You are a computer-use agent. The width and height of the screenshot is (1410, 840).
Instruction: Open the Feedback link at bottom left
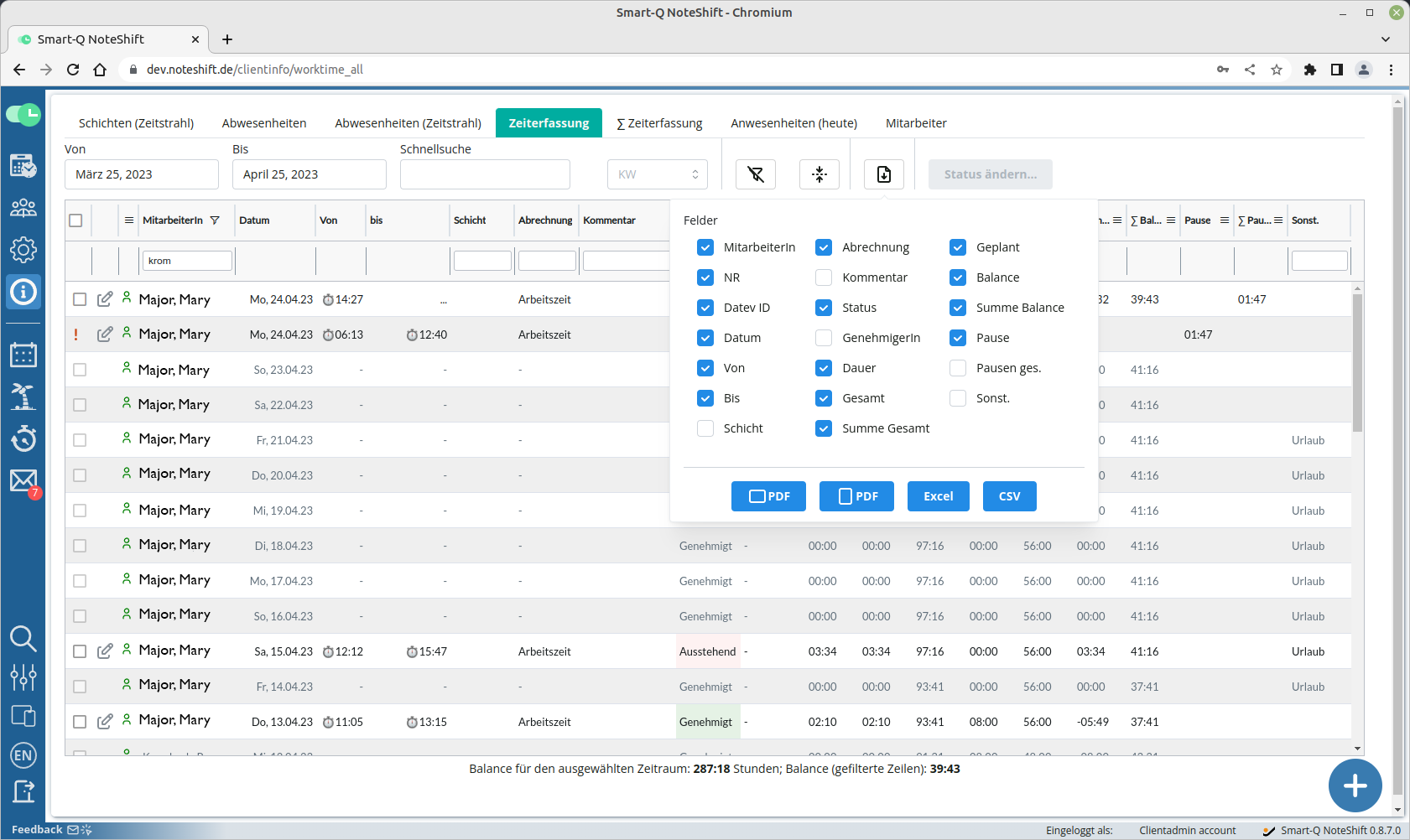(x=51, y=830)
